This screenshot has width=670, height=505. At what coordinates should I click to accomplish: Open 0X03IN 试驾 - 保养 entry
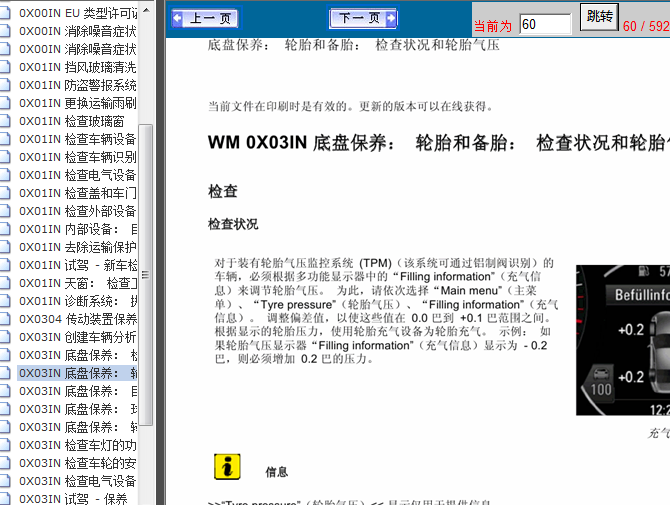[x=73, y=499]
